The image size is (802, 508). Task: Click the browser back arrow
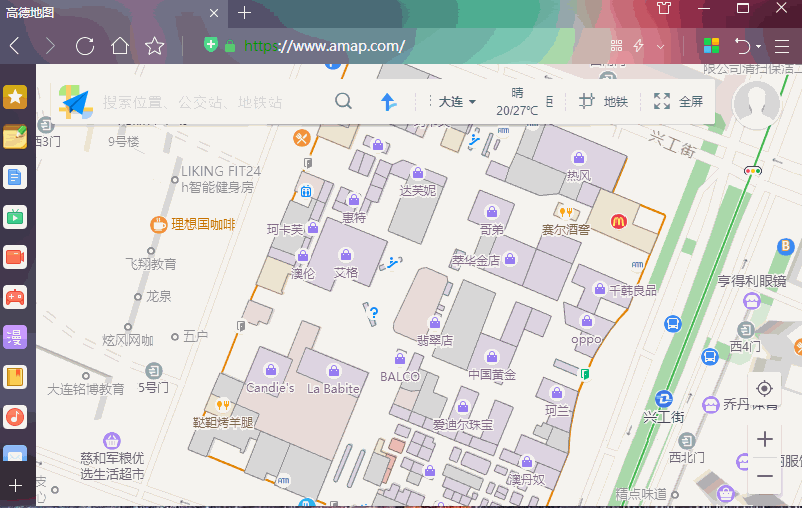pos(15,46)
